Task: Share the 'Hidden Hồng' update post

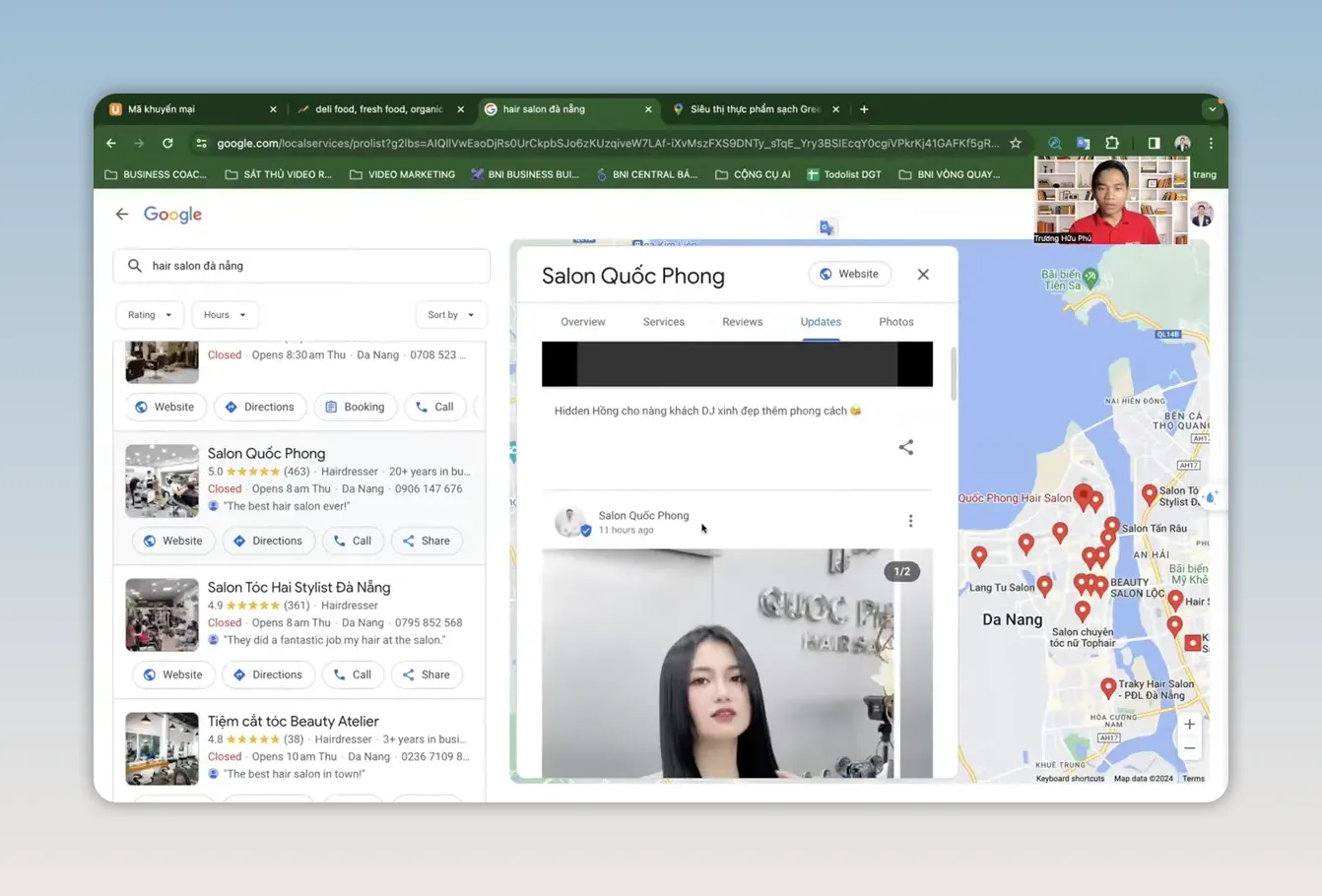Action: (906, 447)
